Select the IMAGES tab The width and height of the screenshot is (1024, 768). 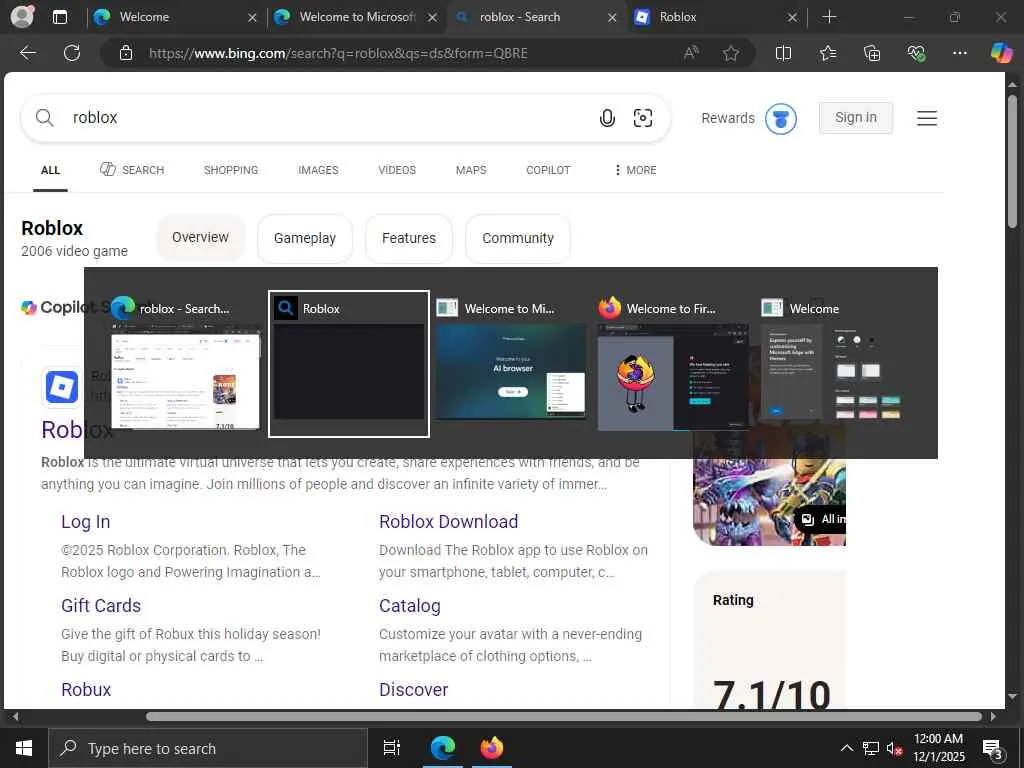(x=318, y=170)
